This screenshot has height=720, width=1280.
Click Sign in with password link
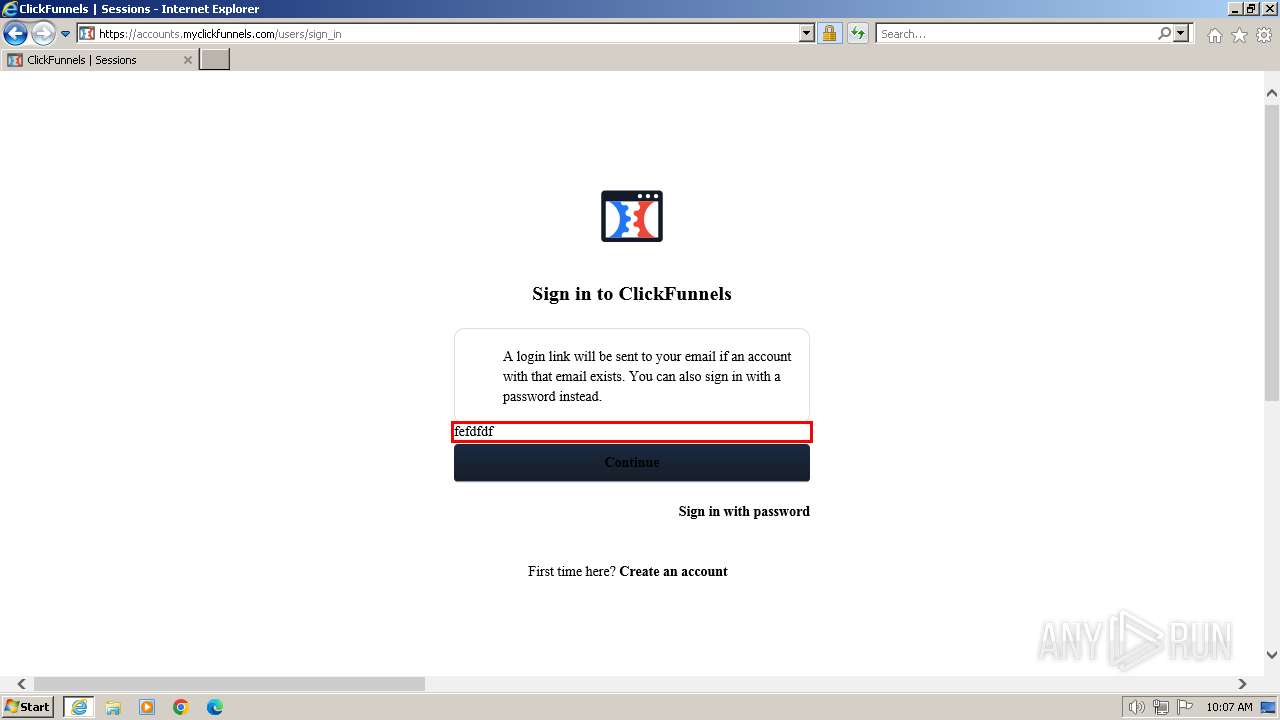point(744,511)
